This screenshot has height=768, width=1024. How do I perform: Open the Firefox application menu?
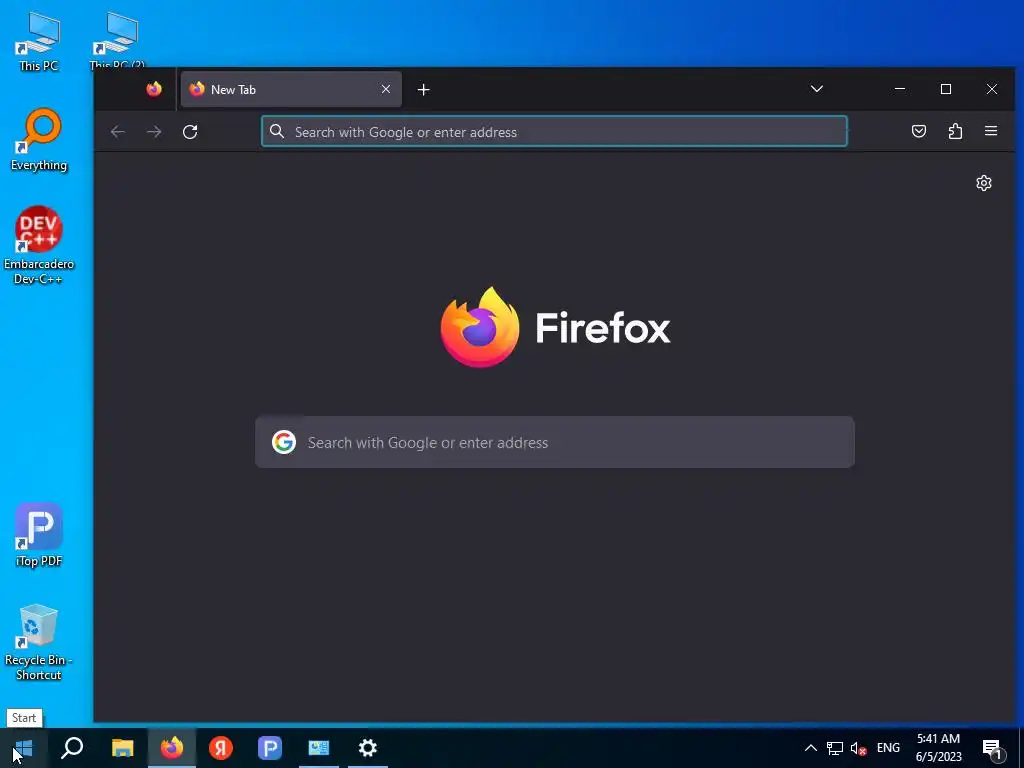pyautogui.click(x=991, y=131)
